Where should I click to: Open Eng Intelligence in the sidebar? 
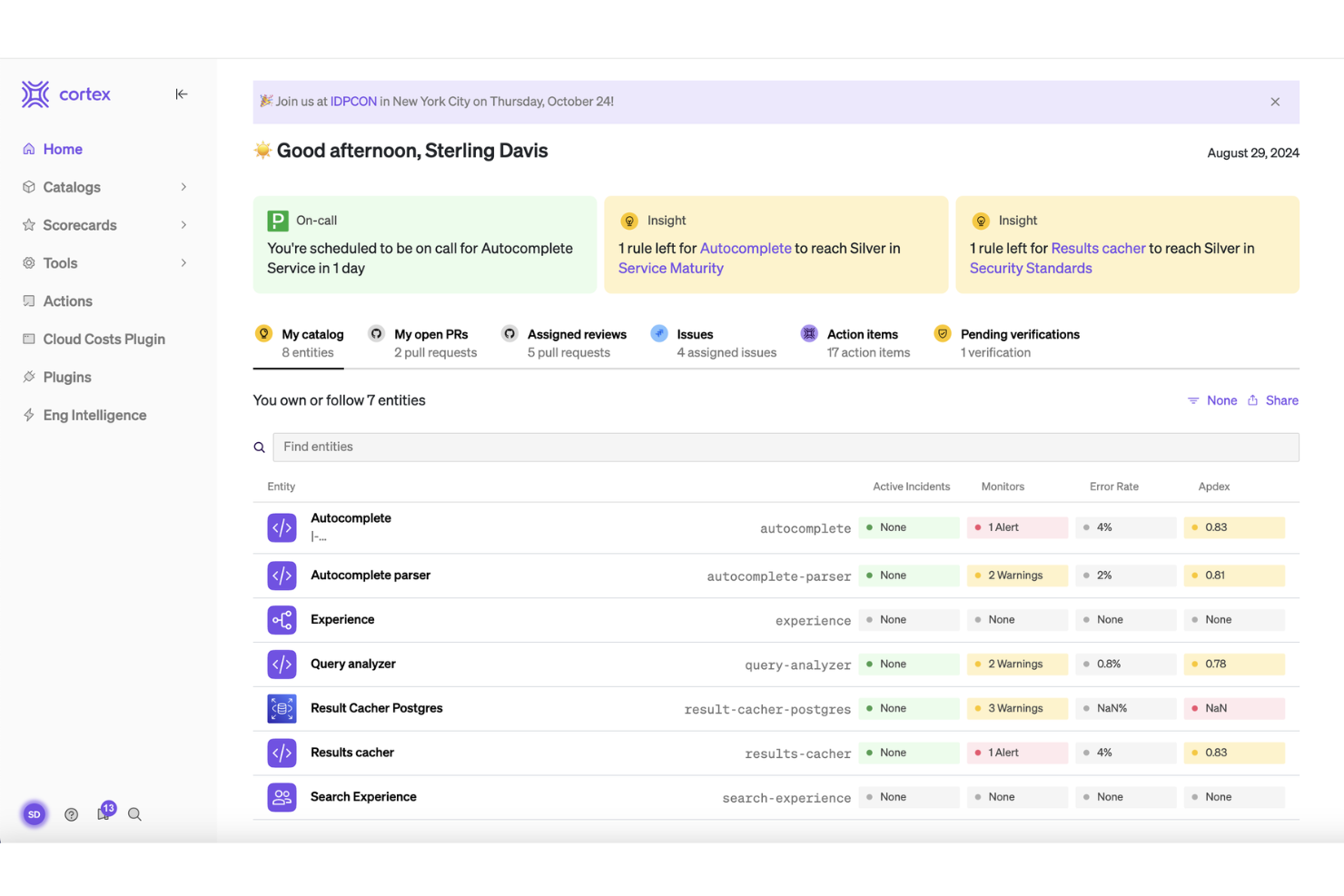94,415
